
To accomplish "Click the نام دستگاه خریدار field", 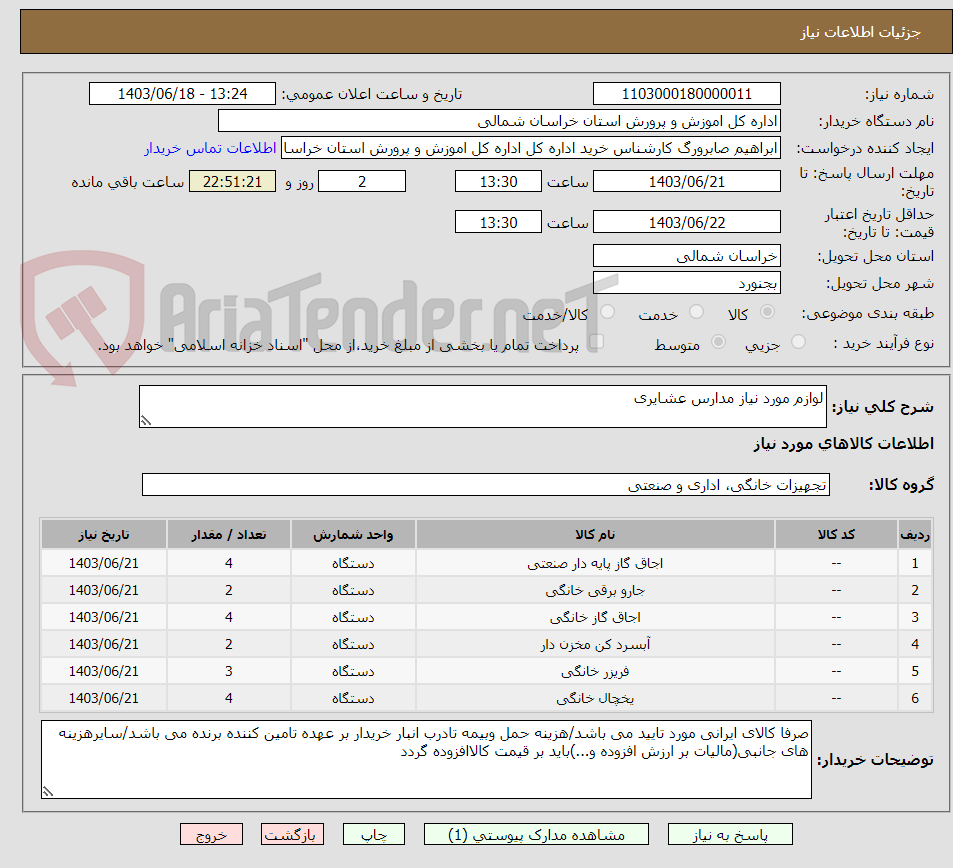I will (499, 121).
